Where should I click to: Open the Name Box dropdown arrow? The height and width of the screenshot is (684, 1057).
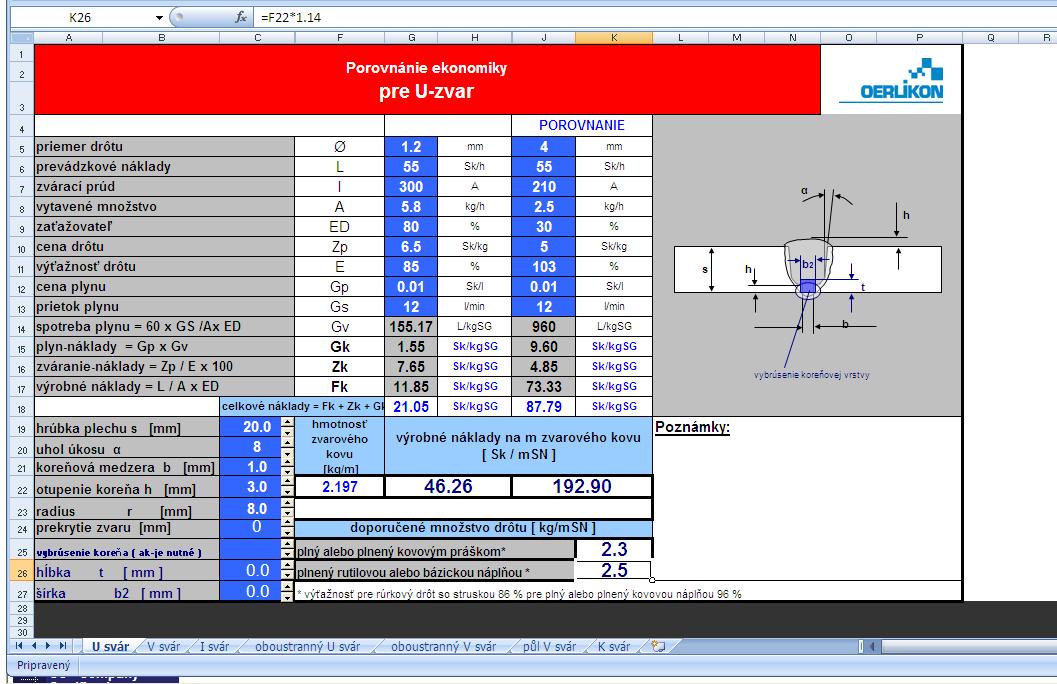click(159, 18)
